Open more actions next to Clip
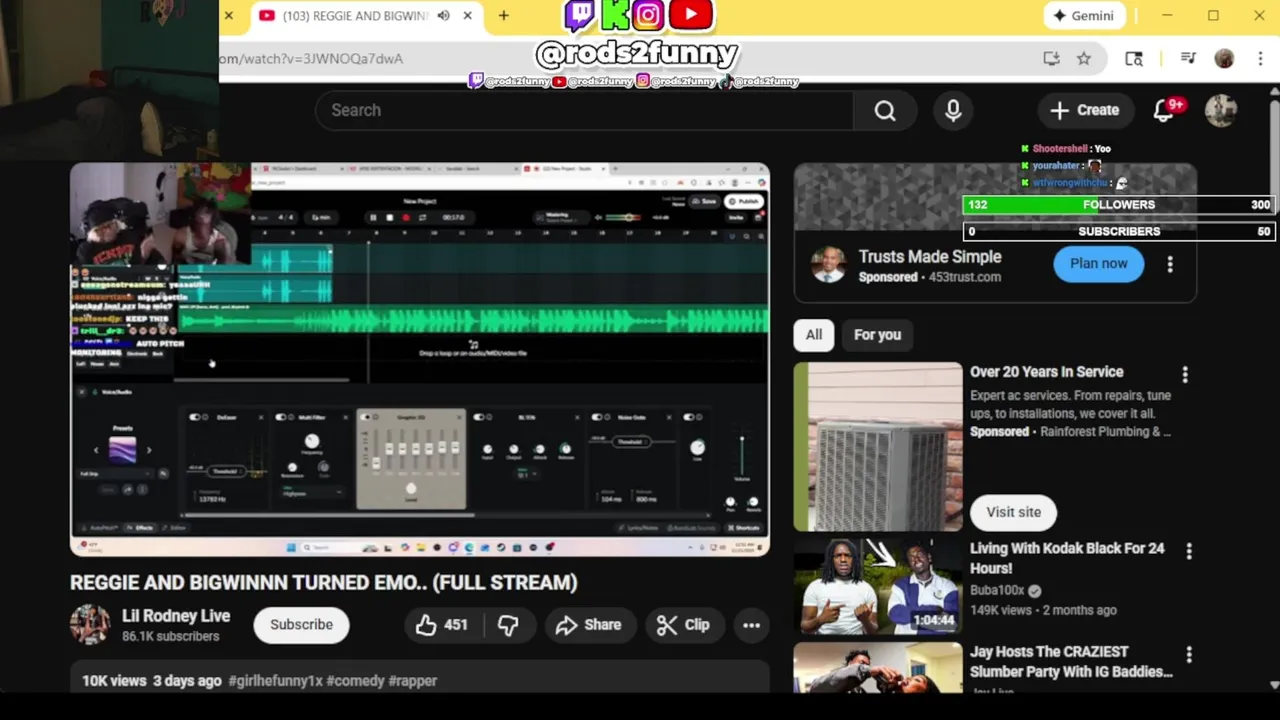 pyautogui.click(x=751, y=625)
